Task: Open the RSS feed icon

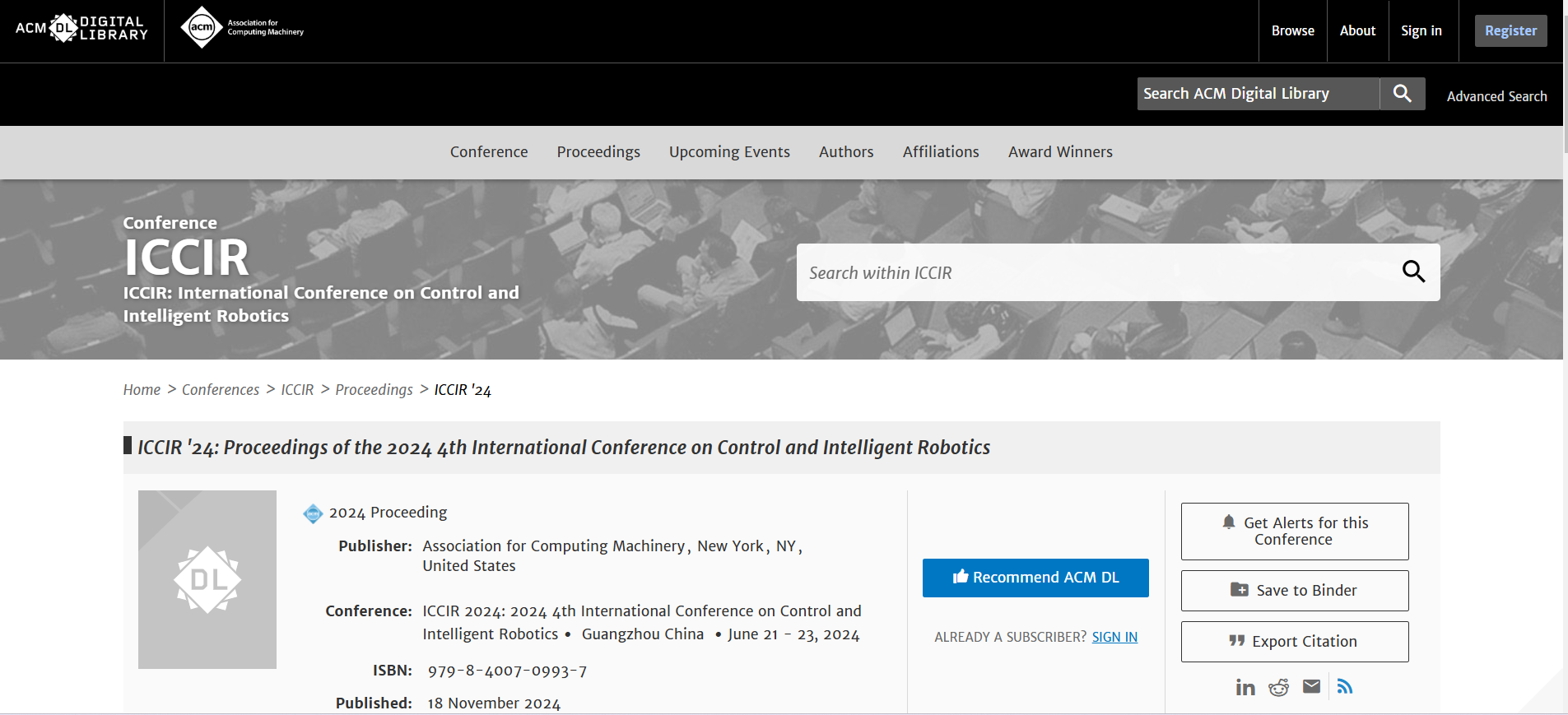Action: coord(1345,686)
